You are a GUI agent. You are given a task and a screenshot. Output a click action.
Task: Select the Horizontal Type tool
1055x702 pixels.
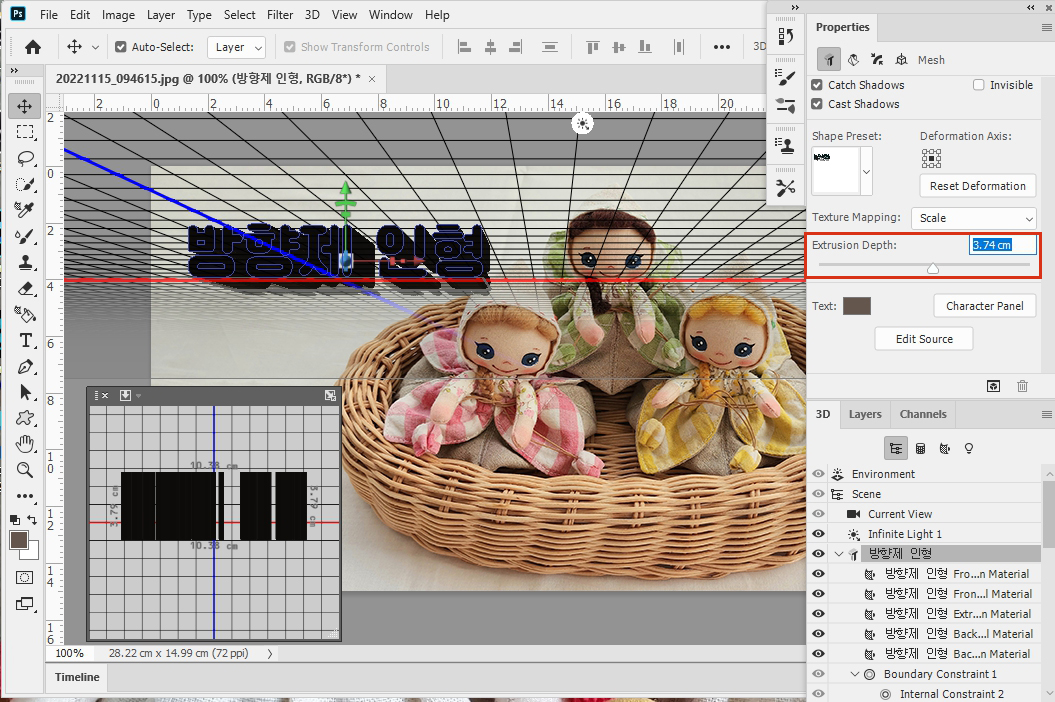pyautogui.click(x=25, y=341)
